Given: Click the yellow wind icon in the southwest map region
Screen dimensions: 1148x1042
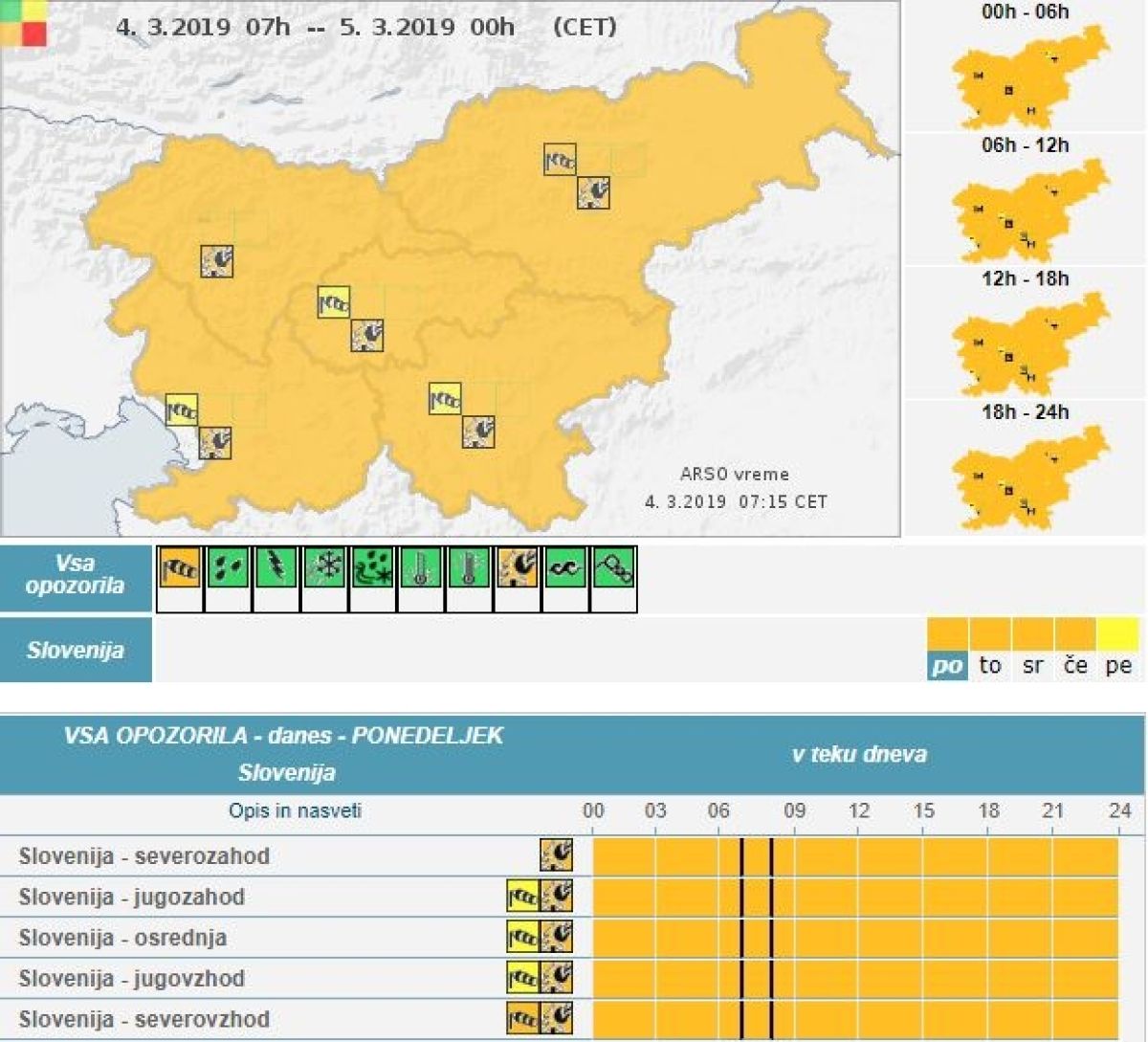Looking at the screenshot, I should pyautogui.click(x=182, y=410).
